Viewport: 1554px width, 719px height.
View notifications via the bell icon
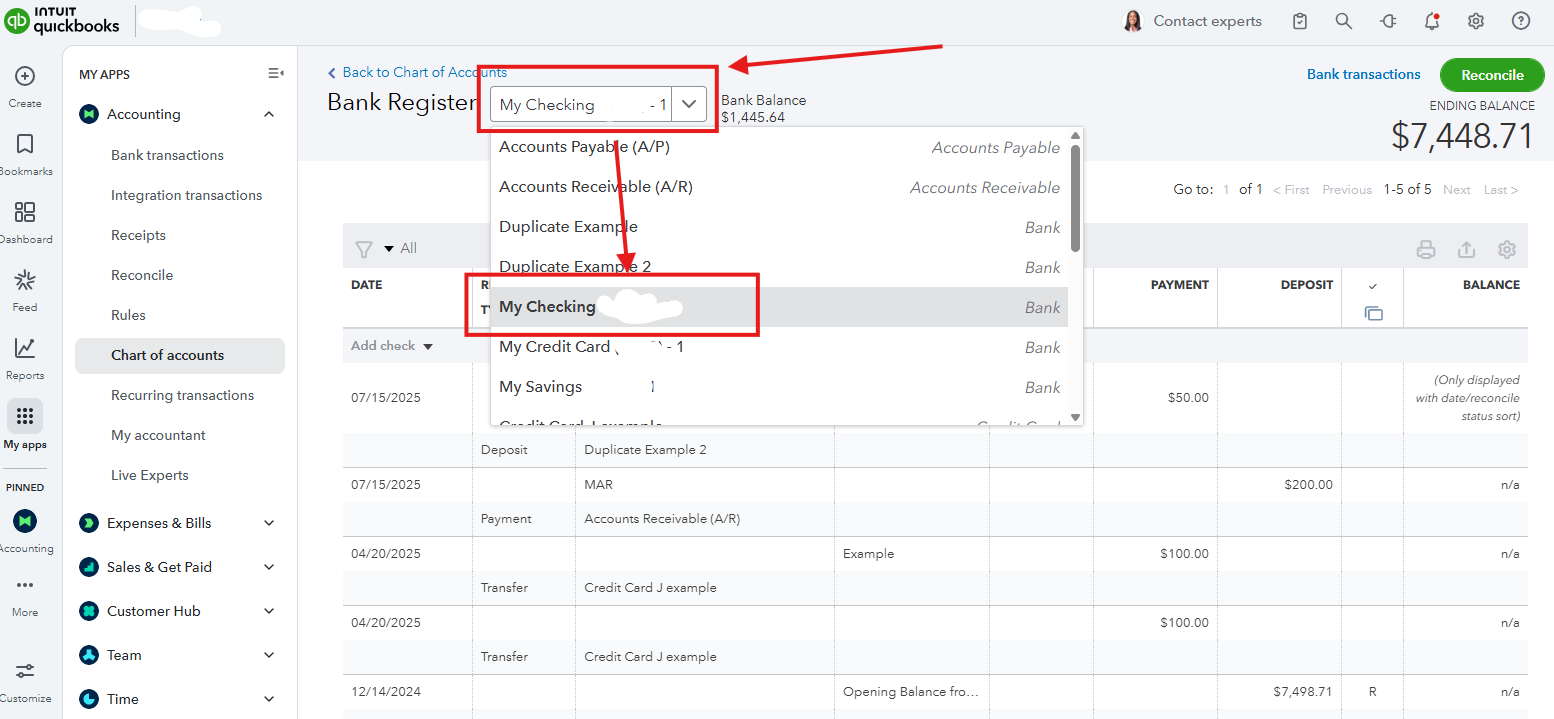[x=1432, y=21]
